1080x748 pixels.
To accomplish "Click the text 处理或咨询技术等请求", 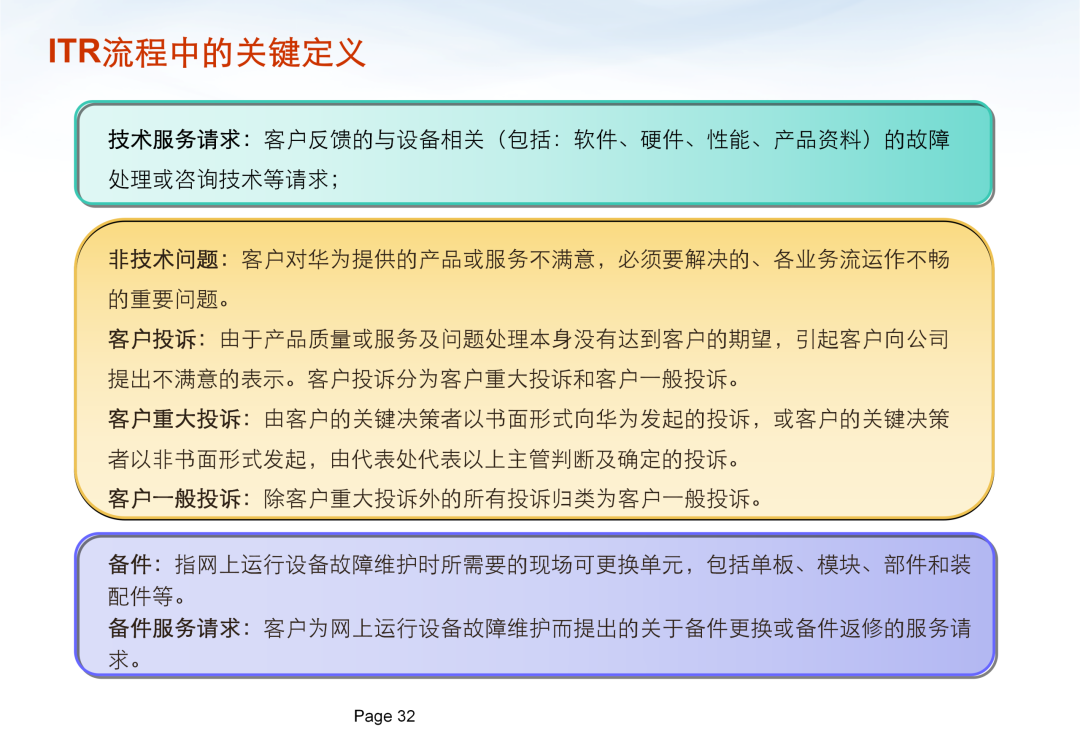I will tap(218, 180).
